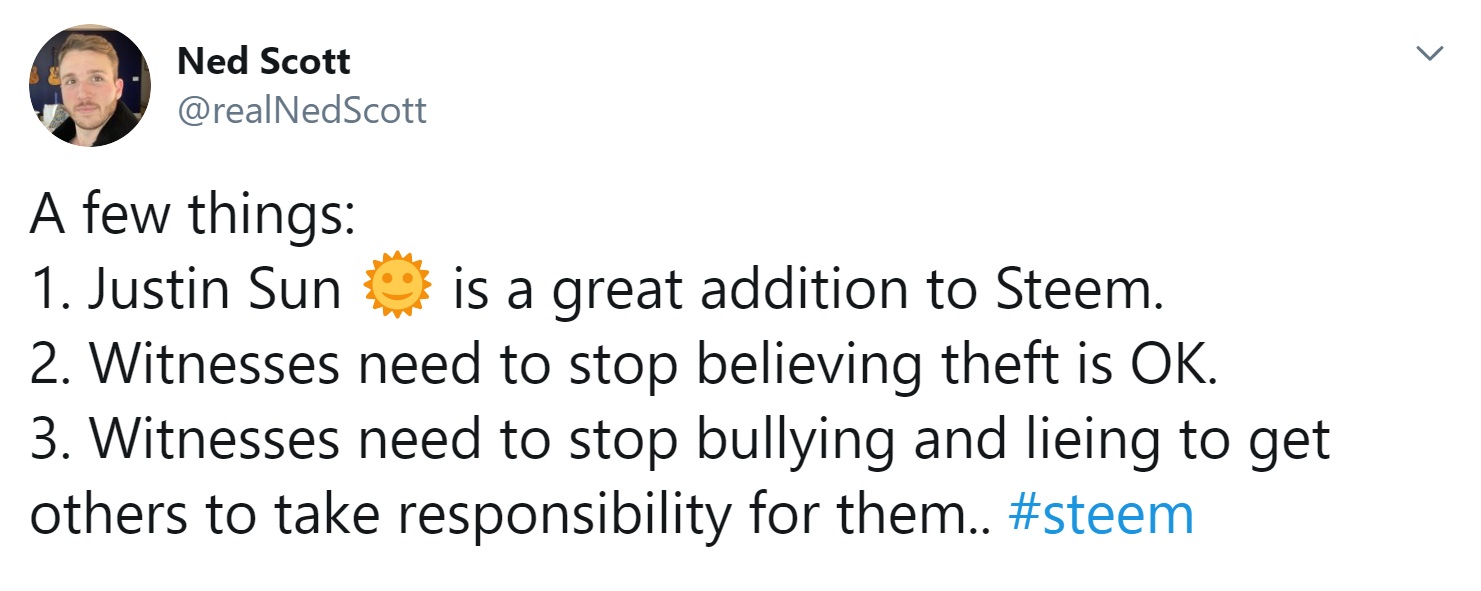This screenshot has width=1481, height=591.
Task: Click the 'A few things:' text line
Action: pyautogui.click(x=192, y=215)
